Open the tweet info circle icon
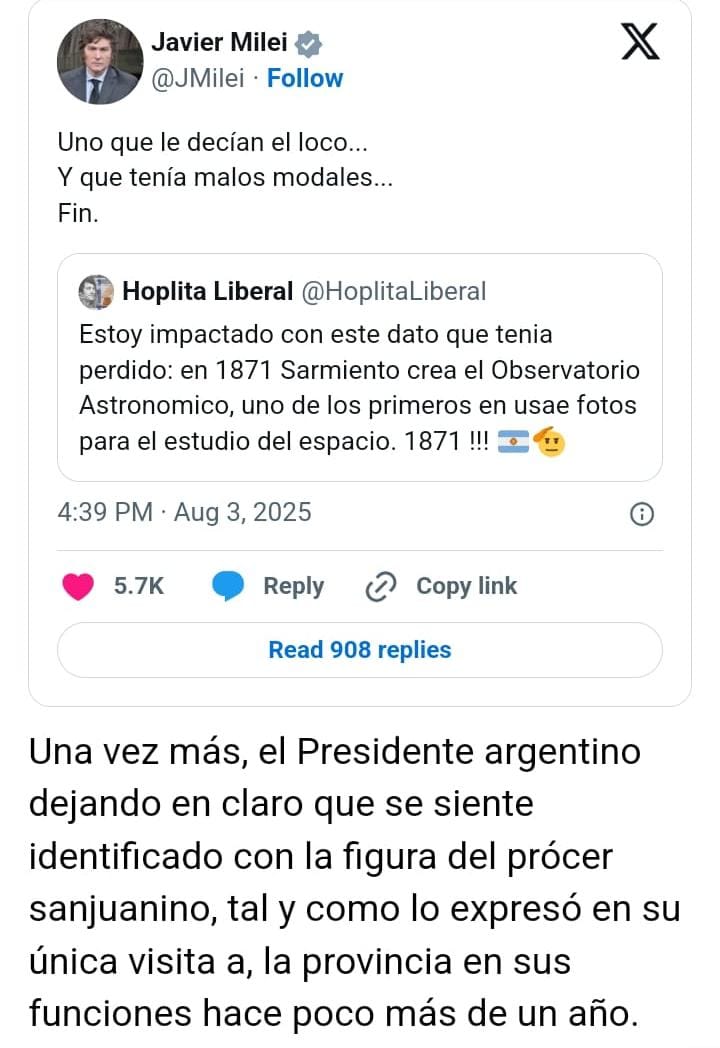 coord(642,514)
